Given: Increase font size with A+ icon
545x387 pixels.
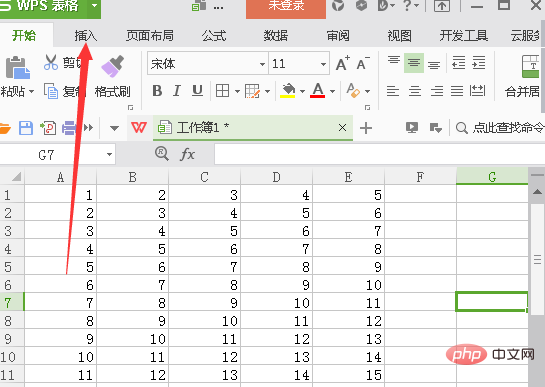Looking at the screenshot, I should click(x=343, y=64).
